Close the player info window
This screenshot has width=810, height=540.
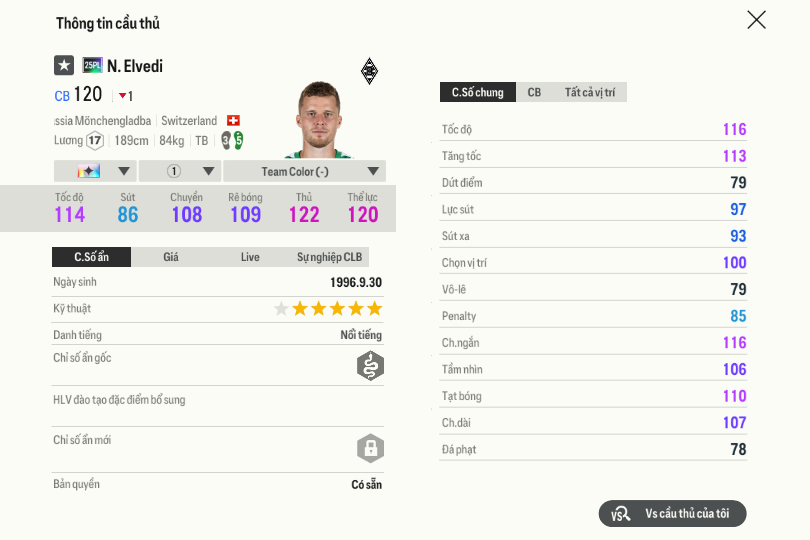756,20
